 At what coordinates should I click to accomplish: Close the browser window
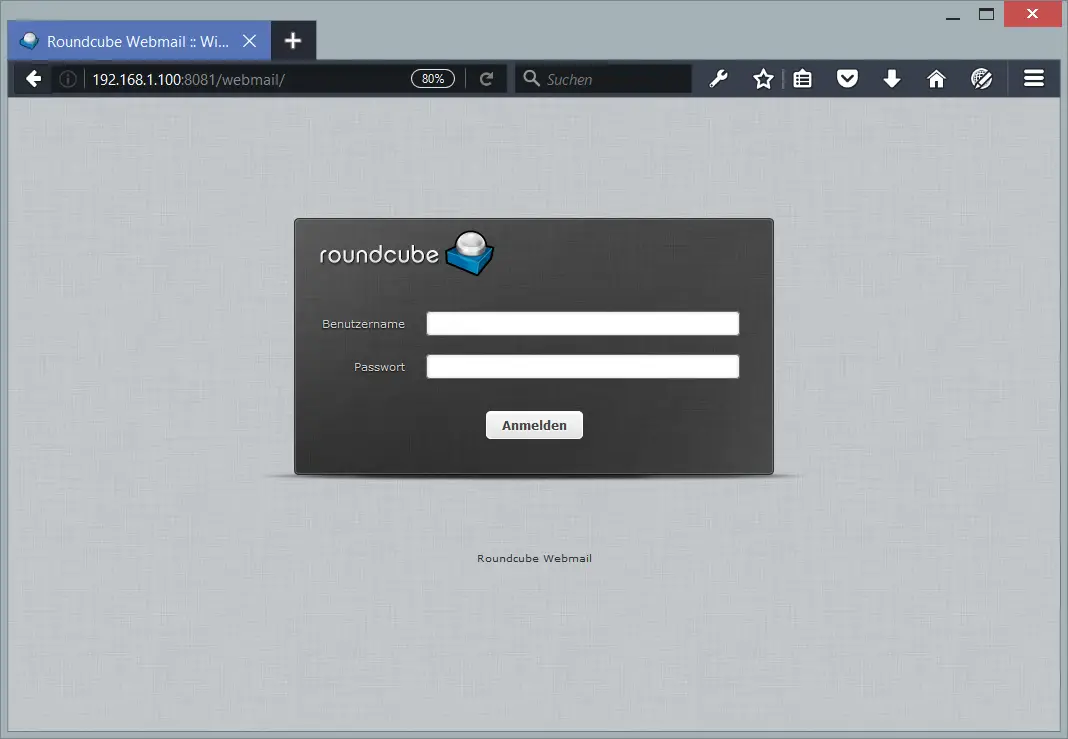pyautogui.click(x=1033, y=14)
